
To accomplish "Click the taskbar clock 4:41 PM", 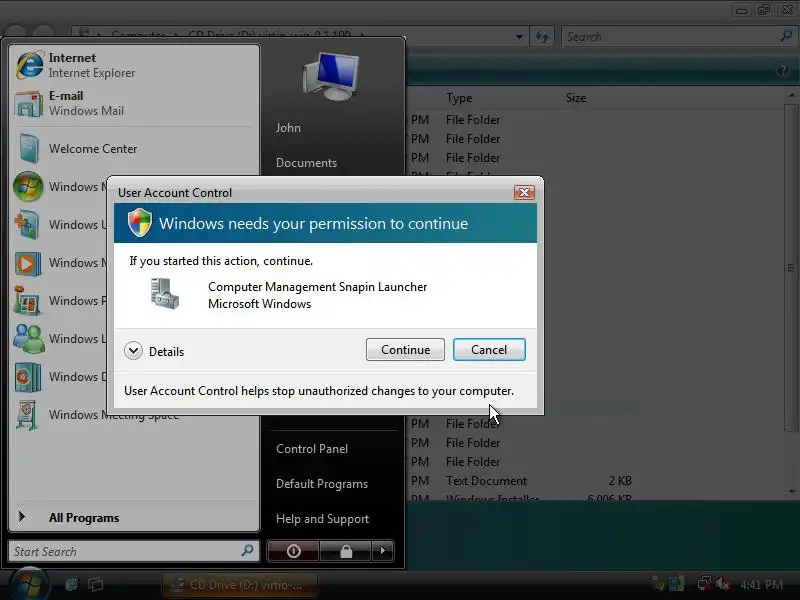I will [761, 584].
